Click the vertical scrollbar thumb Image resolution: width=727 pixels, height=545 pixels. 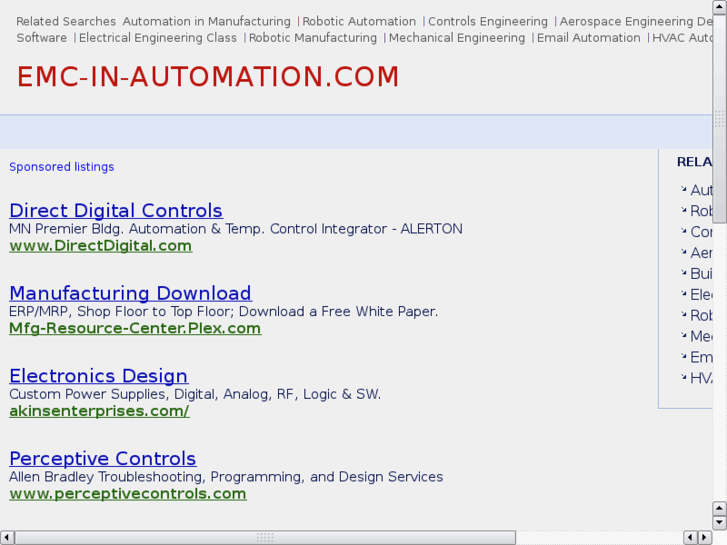click(x=719, y=119)
